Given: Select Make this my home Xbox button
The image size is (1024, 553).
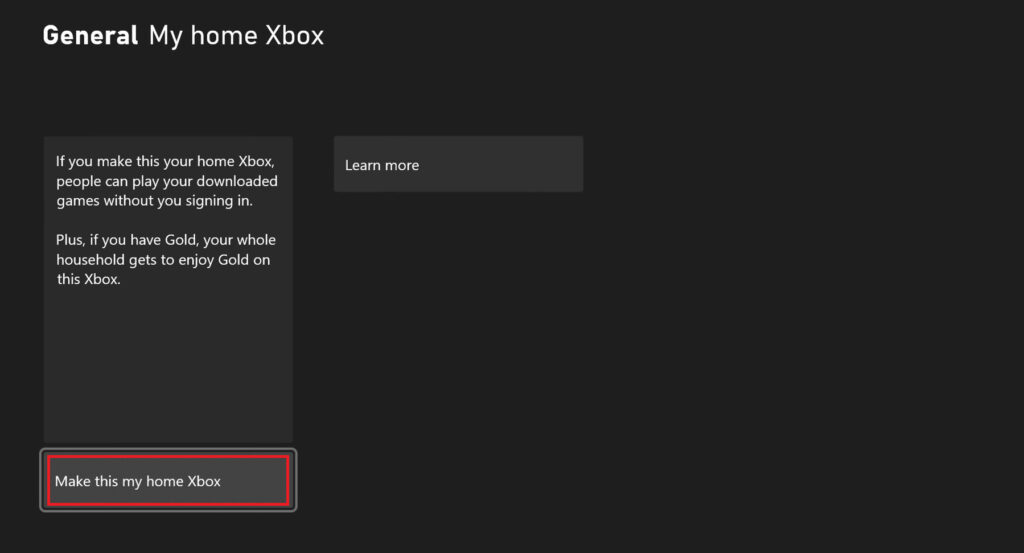Looking at the screenshot, I should tap(168, 481).
